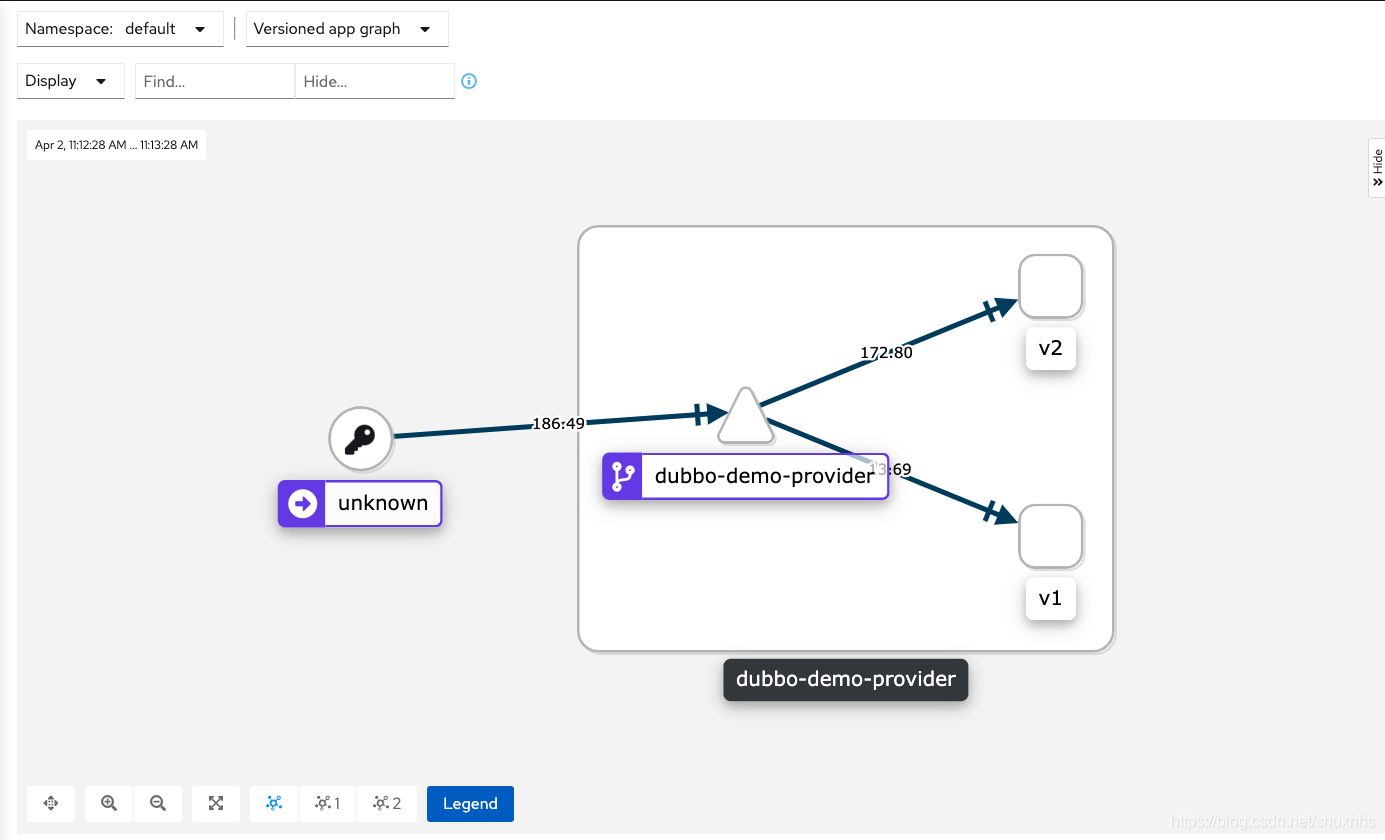
Task: Select the default graph layout icon
Action: click(x=273, y=803)
